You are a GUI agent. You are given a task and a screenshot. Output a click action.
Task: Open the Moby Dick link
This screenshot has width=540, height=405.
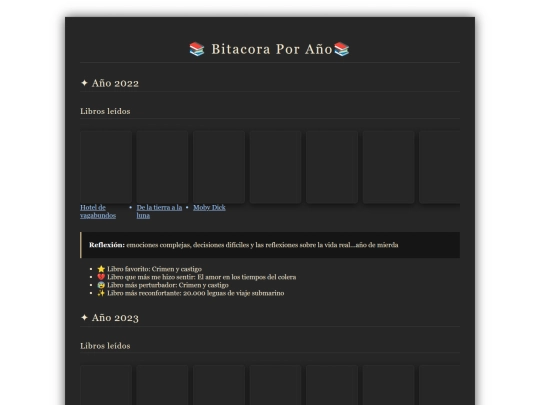[x=209, y=207]
